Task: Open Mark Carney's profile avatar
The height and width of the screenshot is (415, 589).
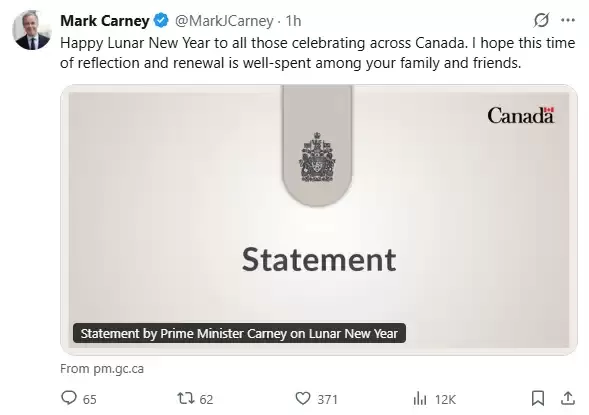Action: pyautogui.click(x=32, y=30)
